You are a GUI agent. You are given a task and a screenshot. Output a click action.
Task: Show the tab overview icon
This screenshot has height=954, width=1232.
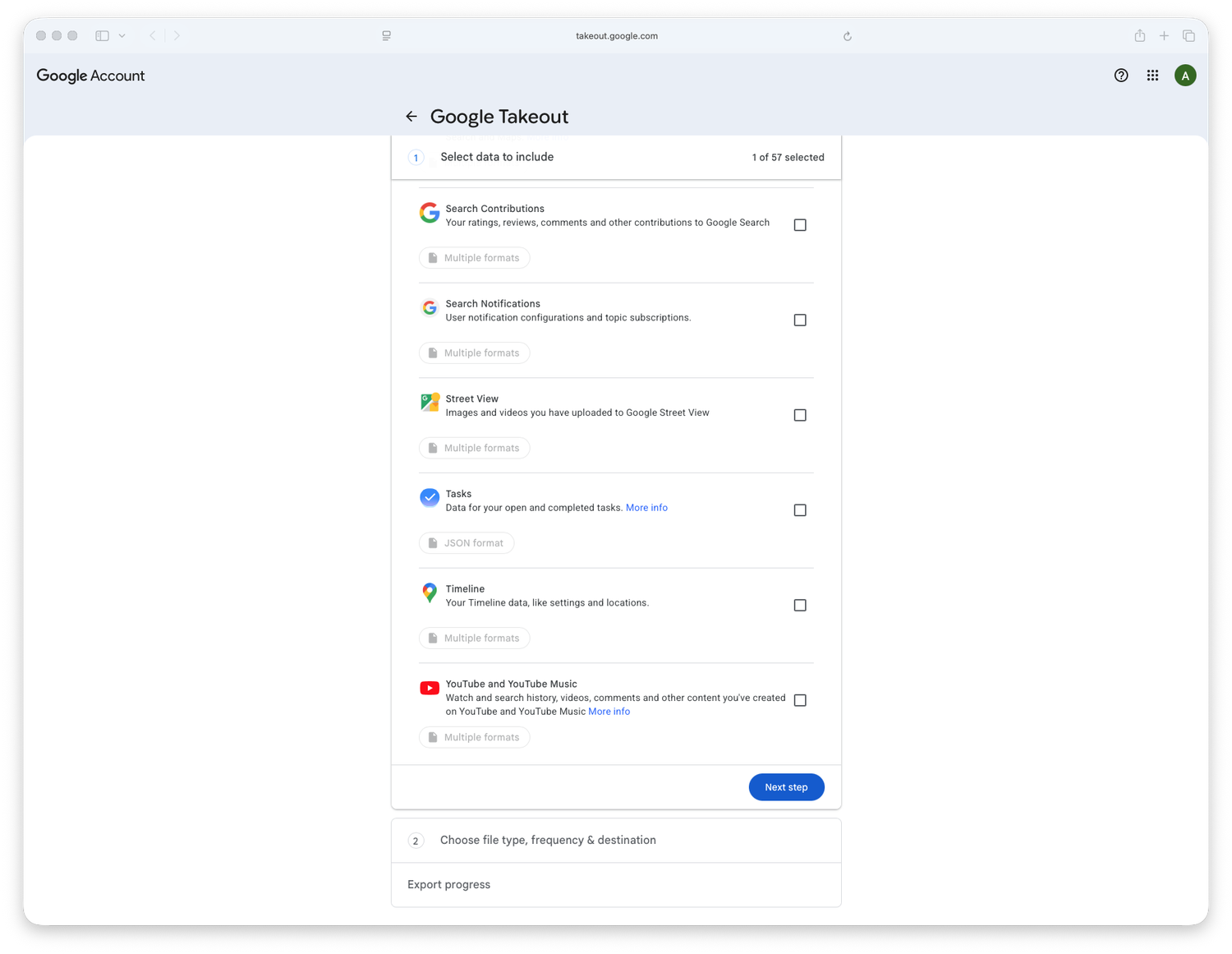(x=1188, y=36)
